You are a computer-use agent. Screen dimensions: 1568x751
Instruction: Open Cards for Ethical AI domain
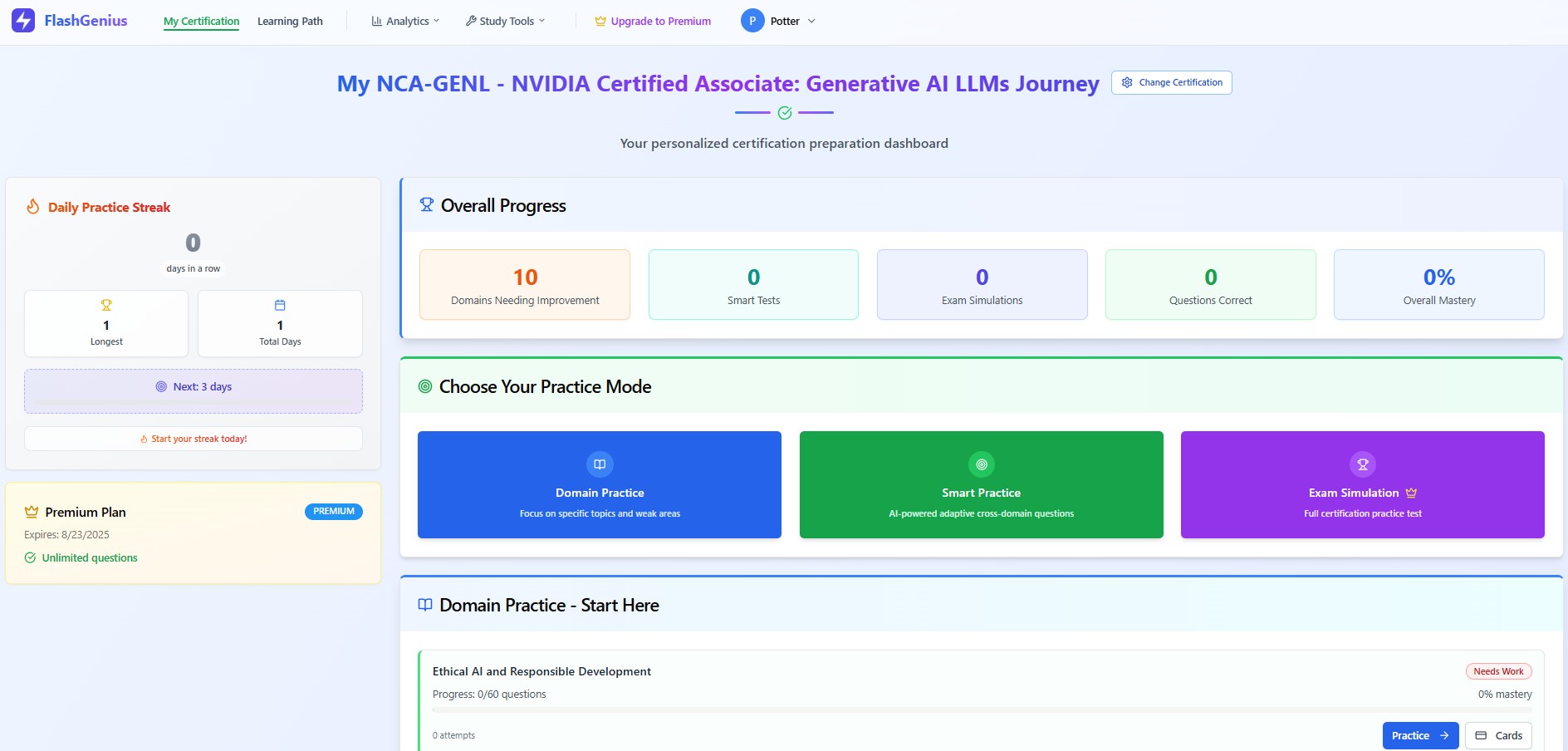coord(1498,735)
